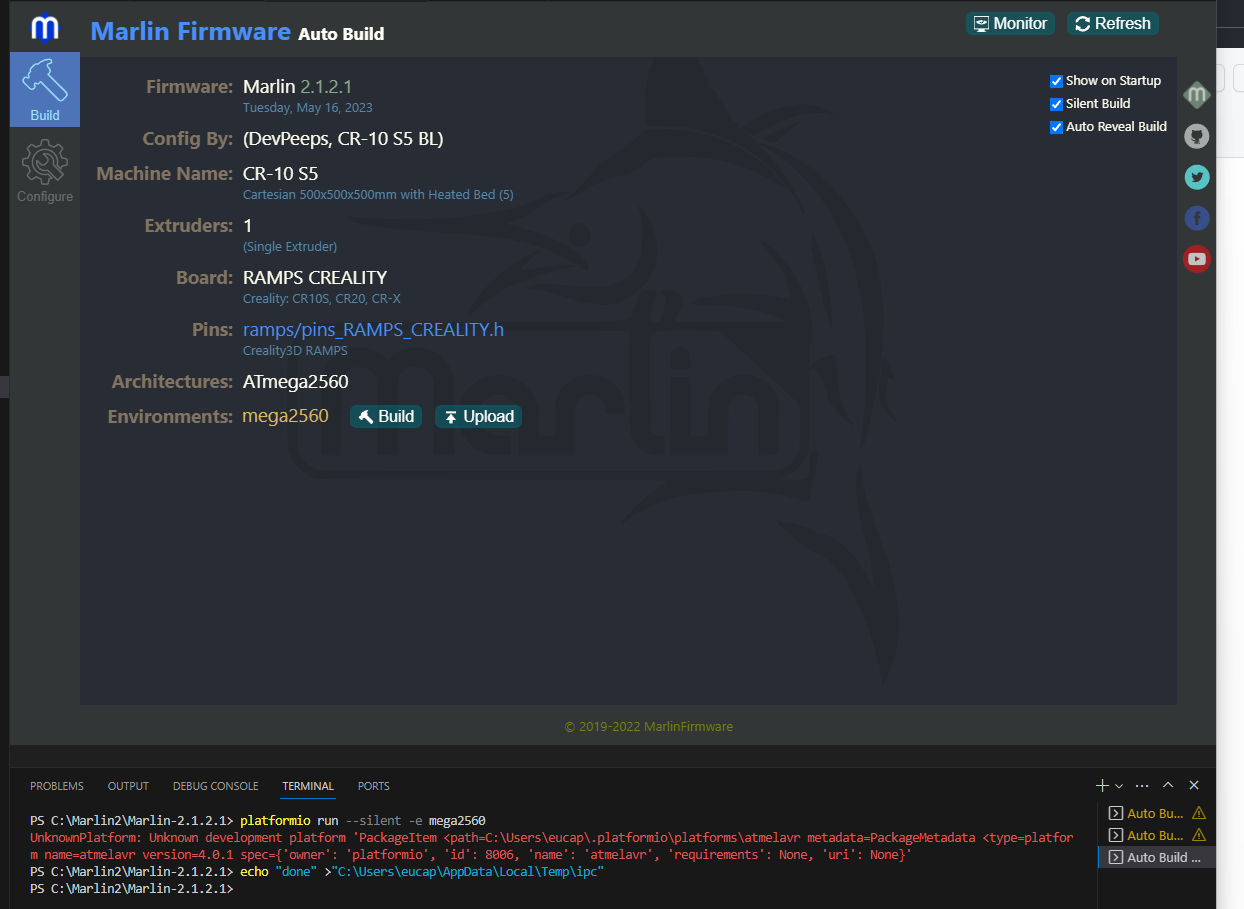
Task: Click the Creality3D RAMPS description
Action: [x=295, y=351]
